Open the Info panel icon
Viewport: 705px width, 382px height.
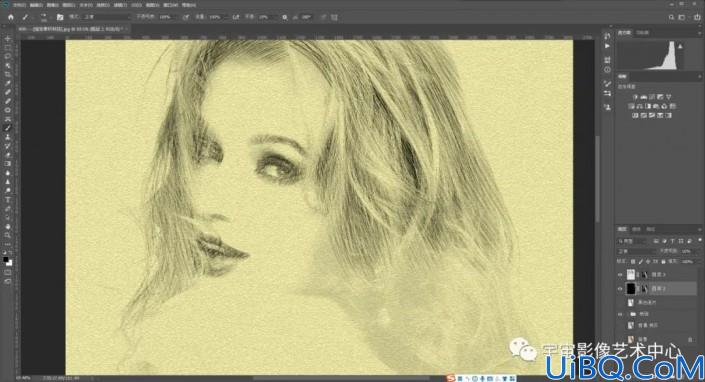pyautogui.click(x=607, y=70)
